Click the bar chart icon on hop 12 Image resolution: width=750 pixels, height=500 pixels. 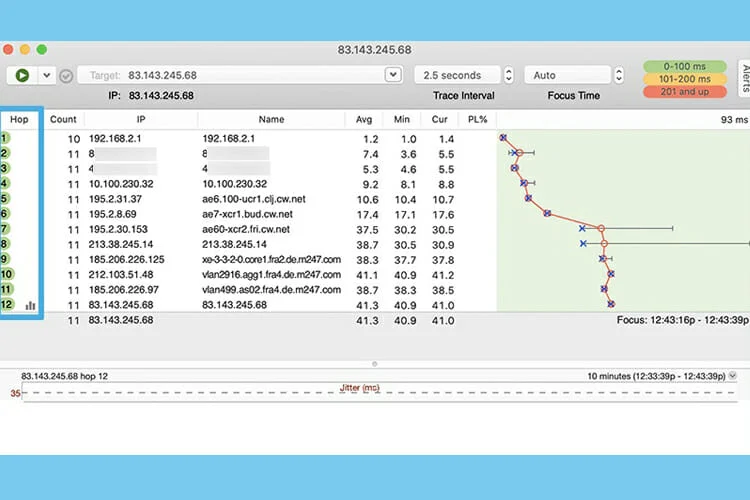pos(30,305)
